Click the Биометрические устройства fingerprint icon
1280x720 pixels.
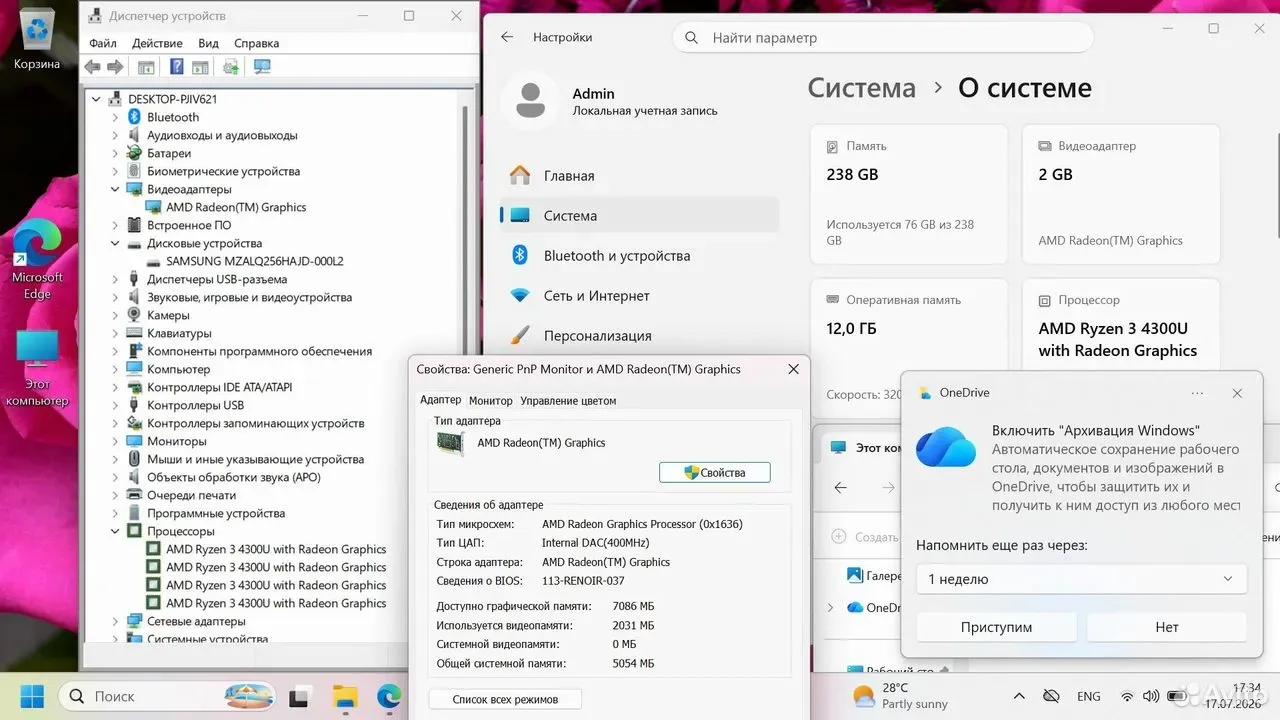coord(134,171)
